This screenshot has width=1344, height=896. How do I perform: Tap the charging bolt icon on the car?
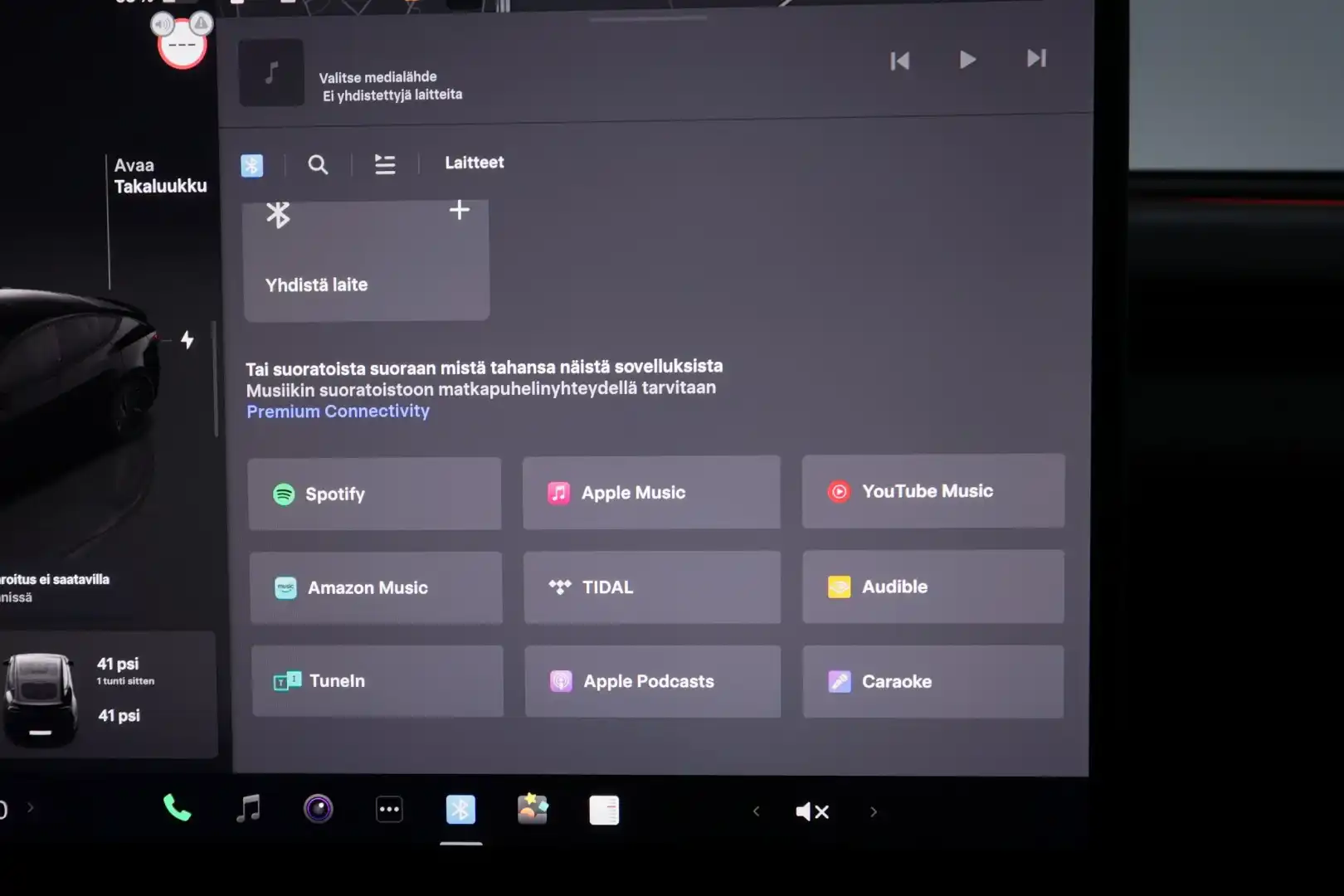[x=187, y=339]
